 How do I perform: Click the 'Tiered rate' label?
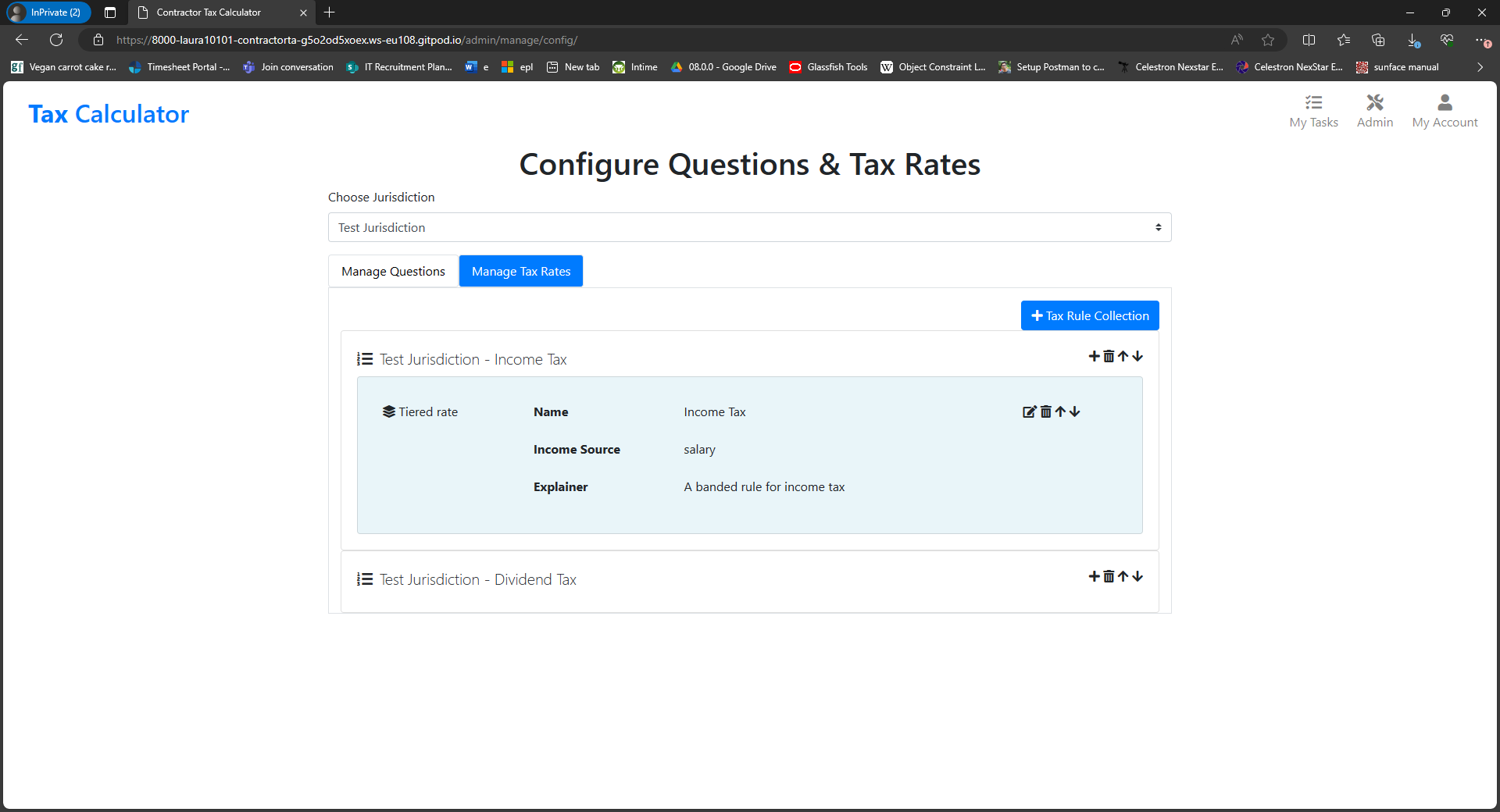[x=428, y=411]
